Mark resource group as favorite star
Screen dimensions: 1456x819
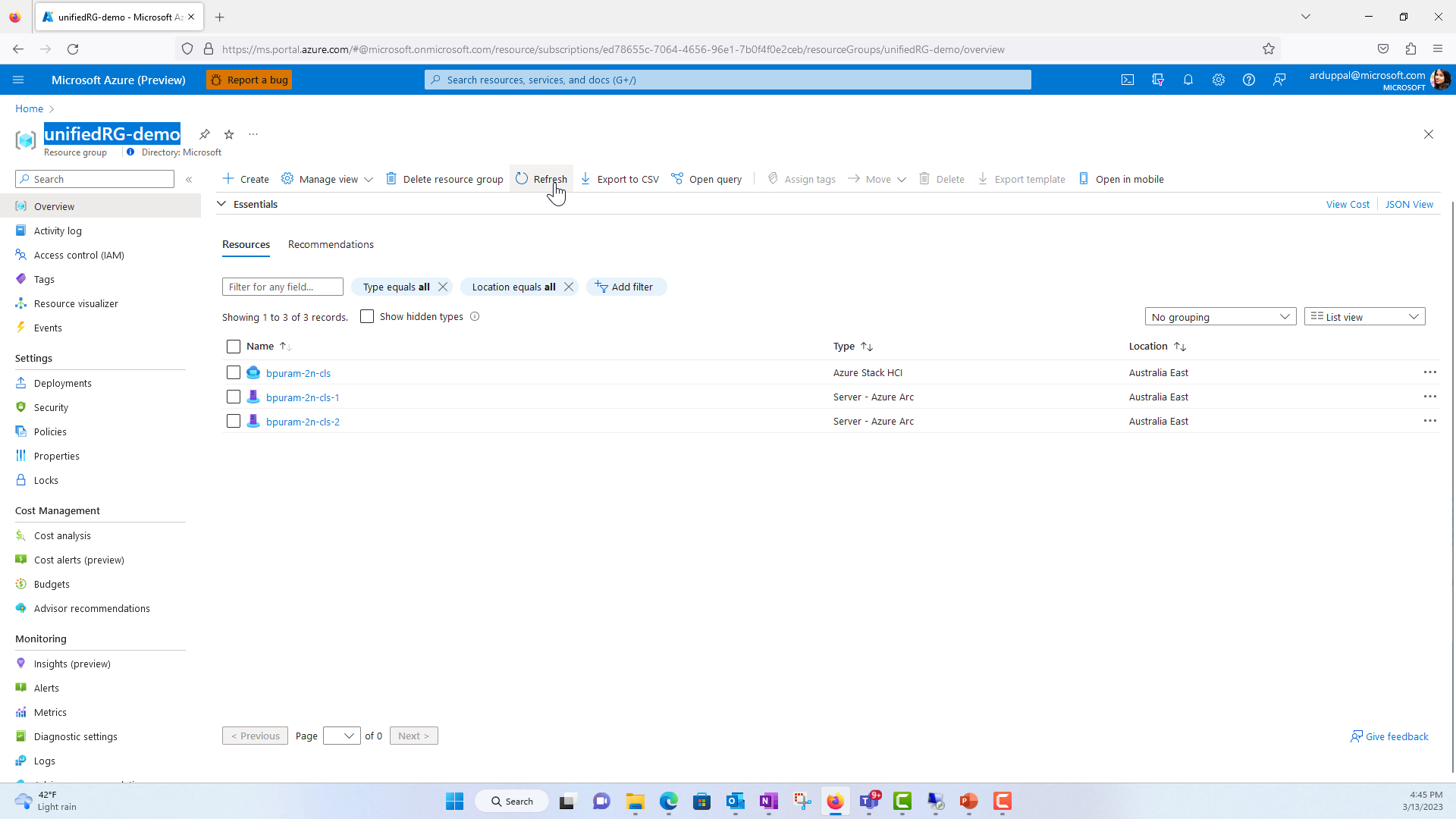coord(229,134)
